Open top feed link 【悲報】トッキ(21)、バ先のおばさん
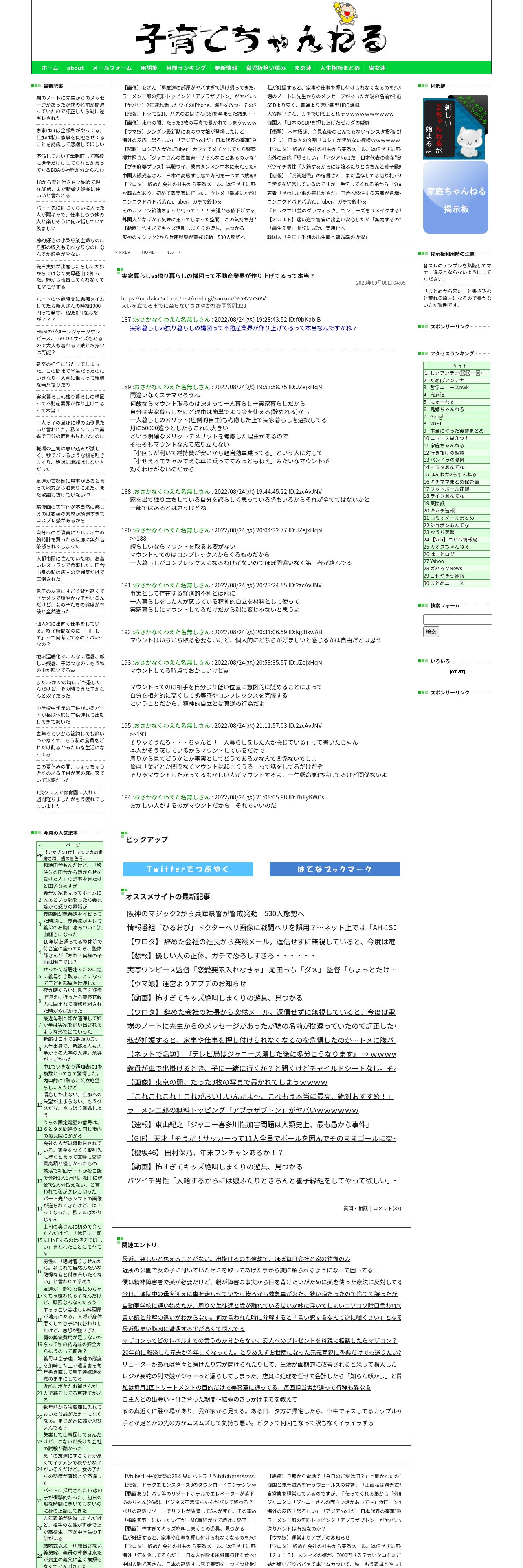523x1568 pixels. (189, 114)
